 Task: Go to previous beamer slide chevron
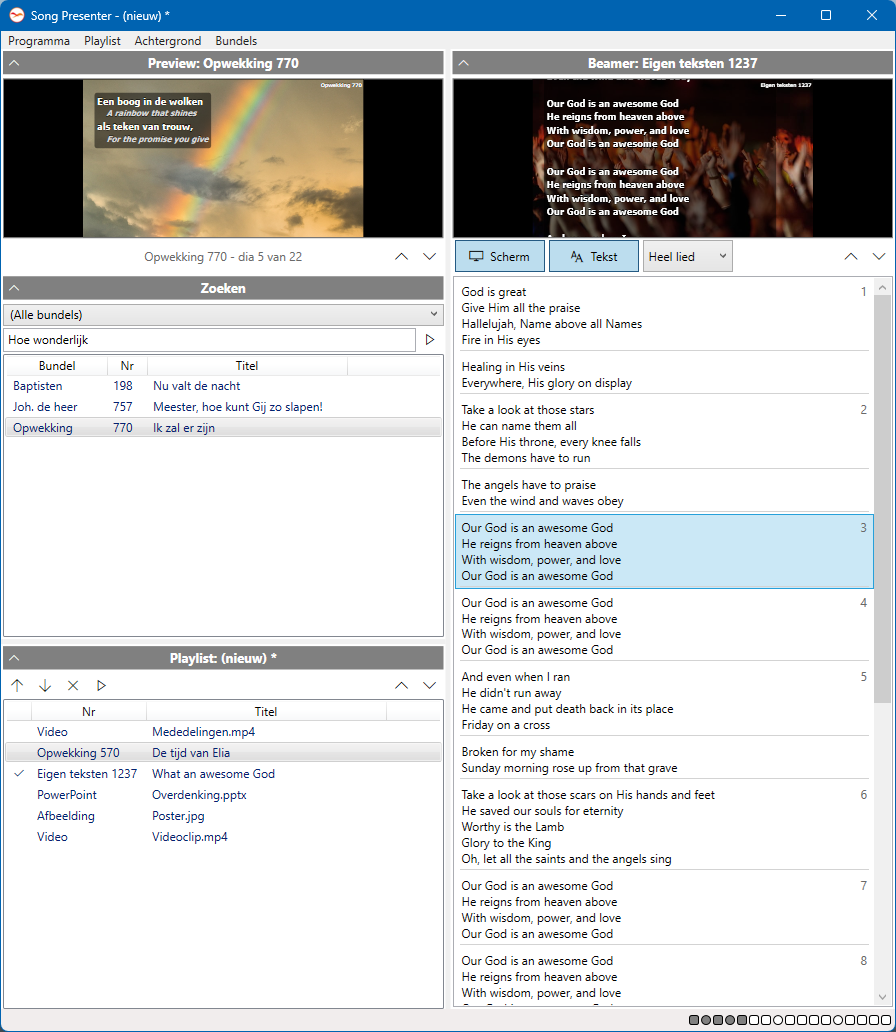point(851,257)
